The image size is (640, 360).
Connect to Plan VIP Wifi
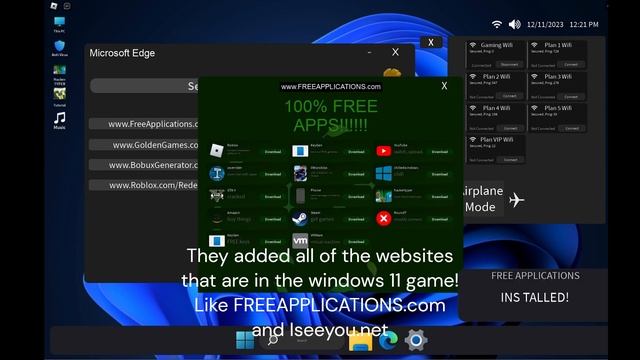click(510, 159)
